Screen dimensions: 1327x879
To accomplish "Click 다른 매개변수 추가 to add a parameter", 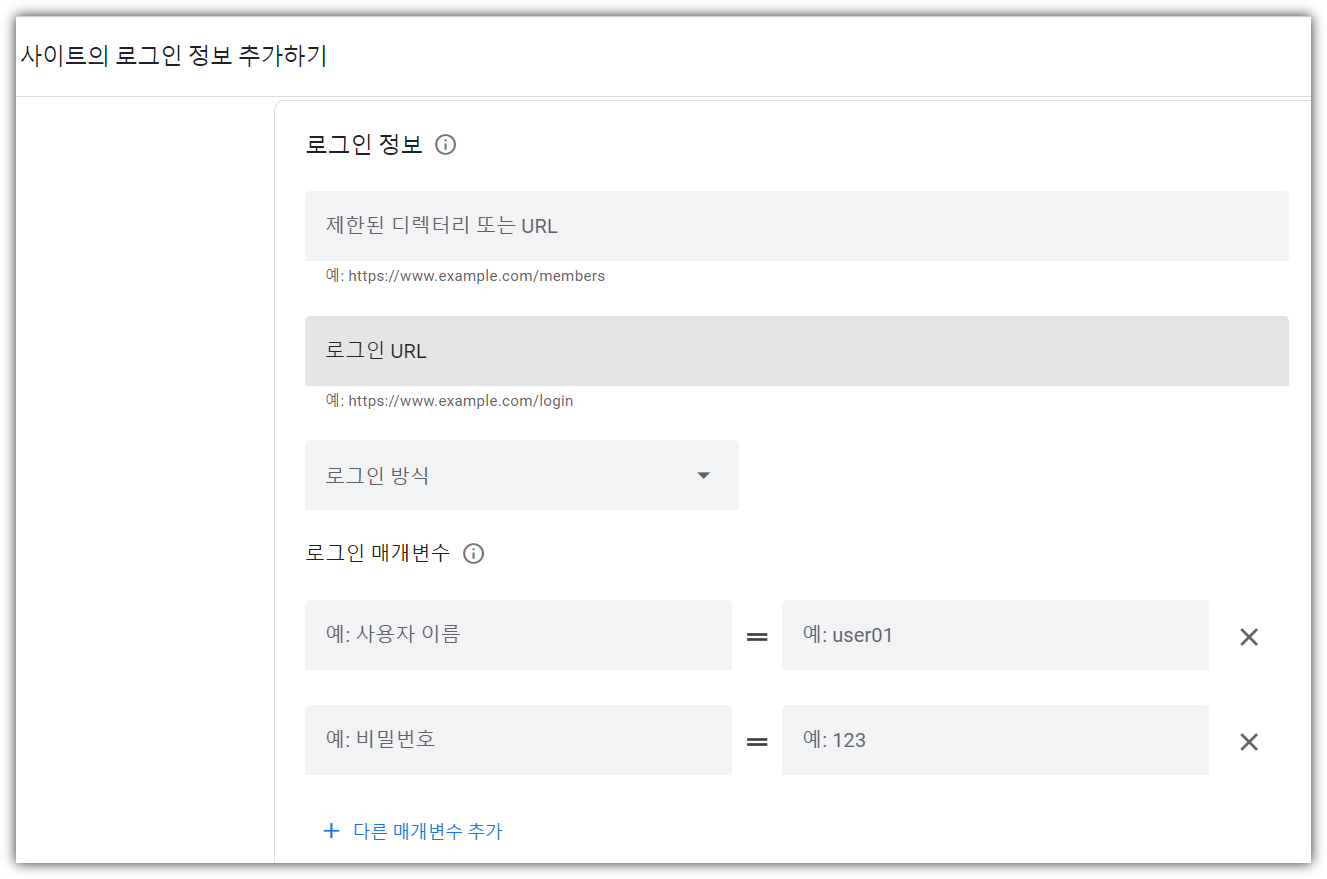I will tap(428, 831).
